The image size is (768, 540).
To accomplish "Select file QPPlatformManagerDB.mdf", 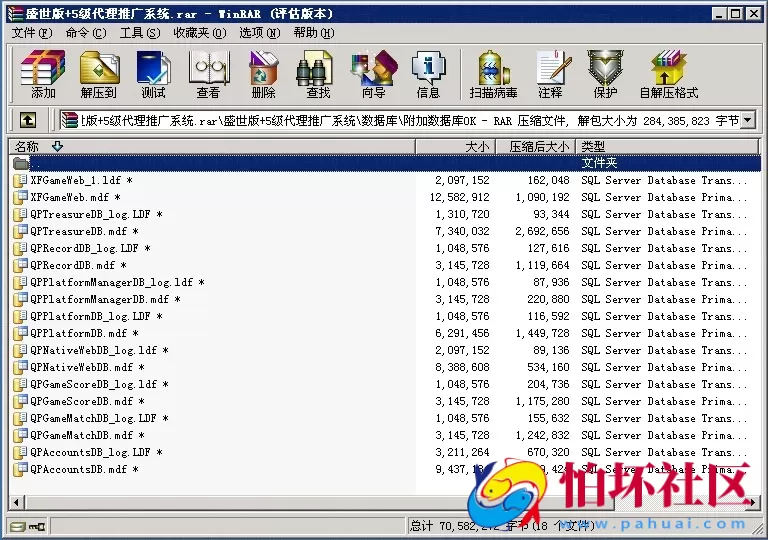I will (385, 299).
